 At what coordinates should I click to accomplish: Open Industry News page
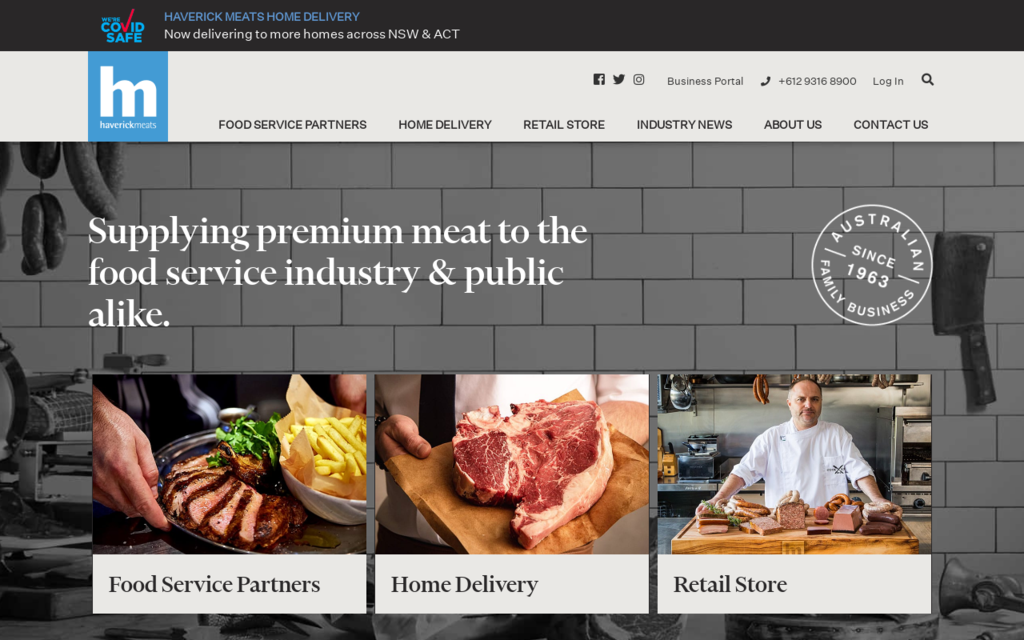pos(684,124)
